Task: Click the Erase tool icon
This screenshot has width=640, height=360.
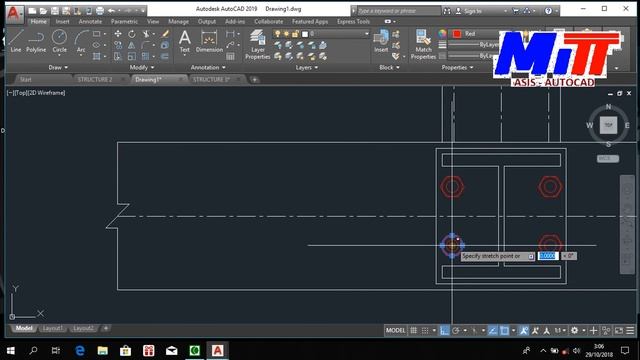Action: click(x=165, y=34)
